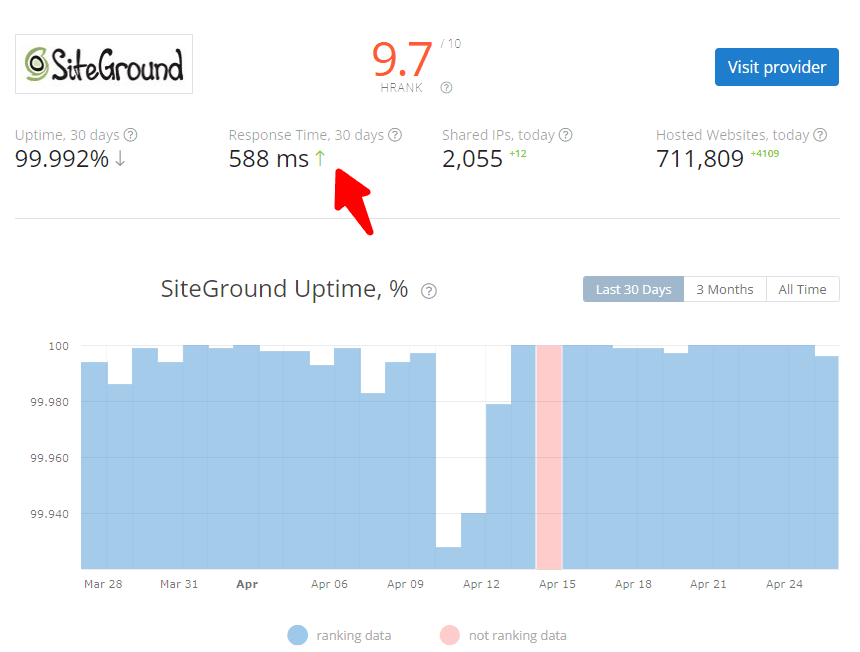Click the 99.992% uptime value
Image resolution: width=860 pixels, height=652 pixels.
tap(62, 159)
